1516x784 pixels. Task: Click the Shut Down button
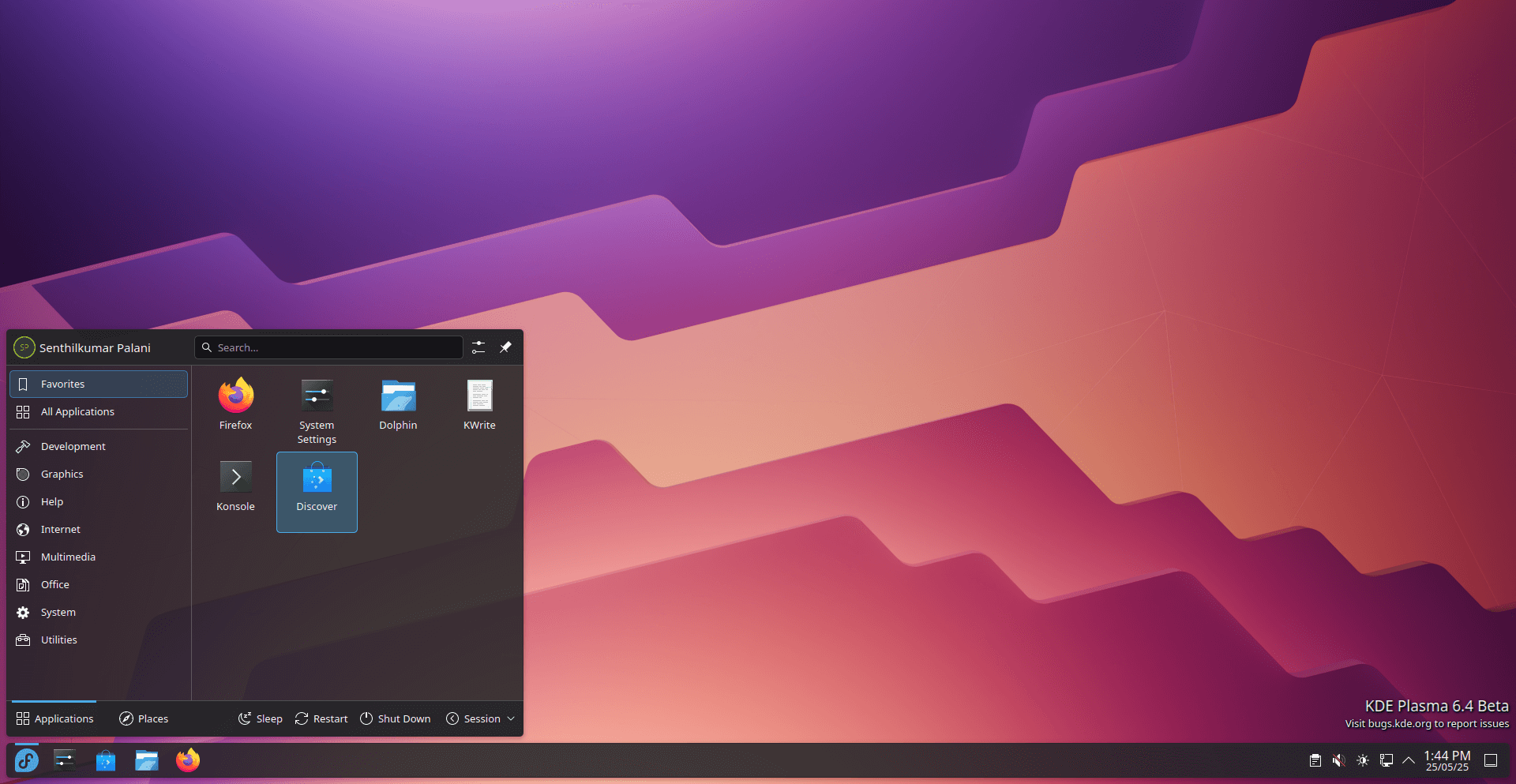396,718
